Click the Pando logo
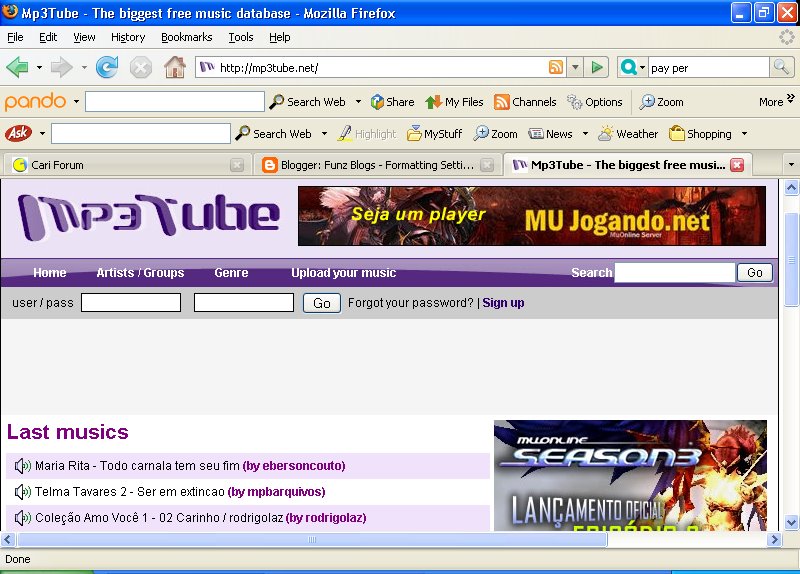Screen dimensions: 800x574 [x=35, y=102]
